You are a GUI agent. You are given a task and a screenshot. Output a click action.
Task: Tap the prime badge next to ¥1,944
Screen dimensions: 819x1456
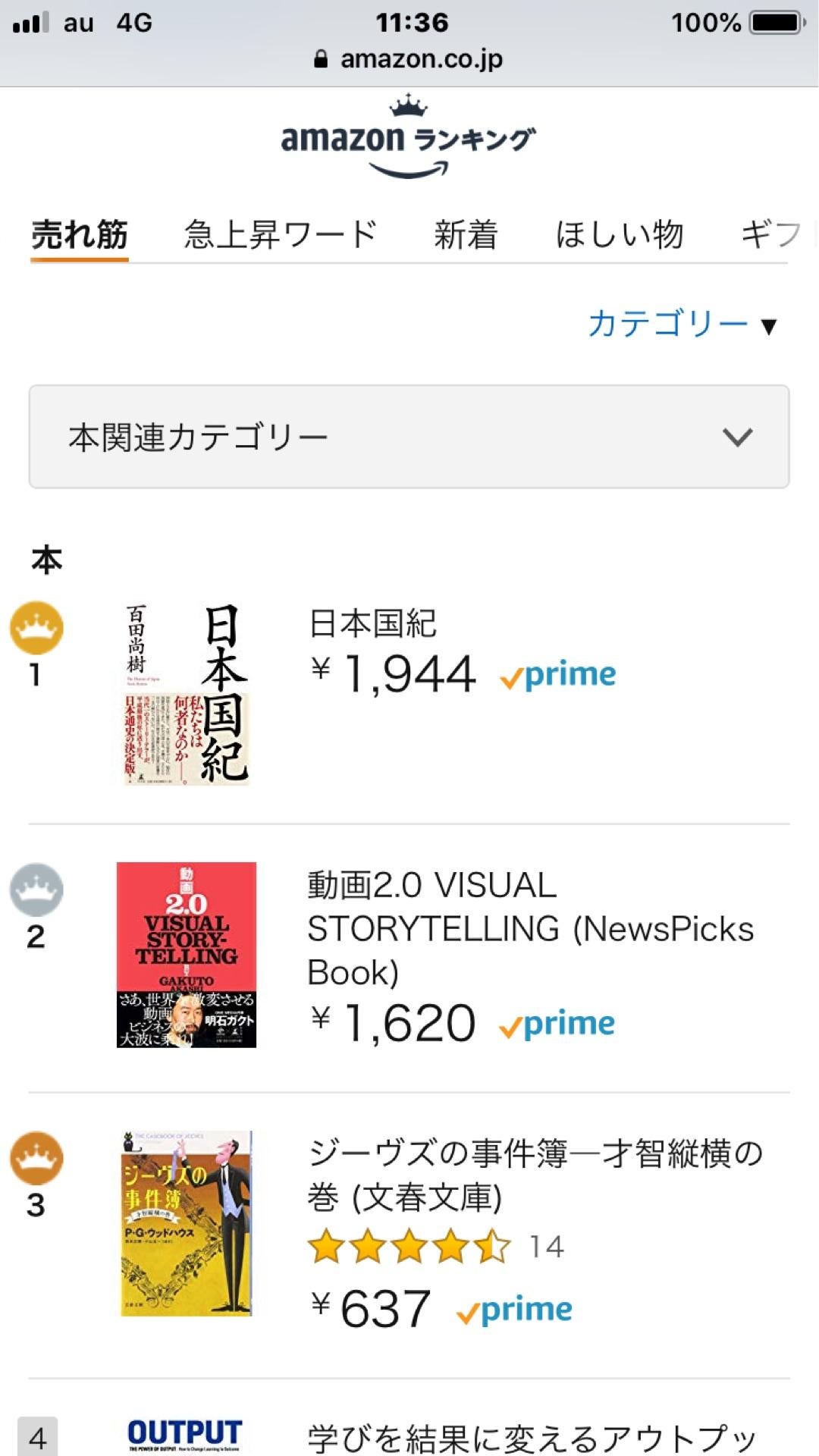[x=558, y=675]
